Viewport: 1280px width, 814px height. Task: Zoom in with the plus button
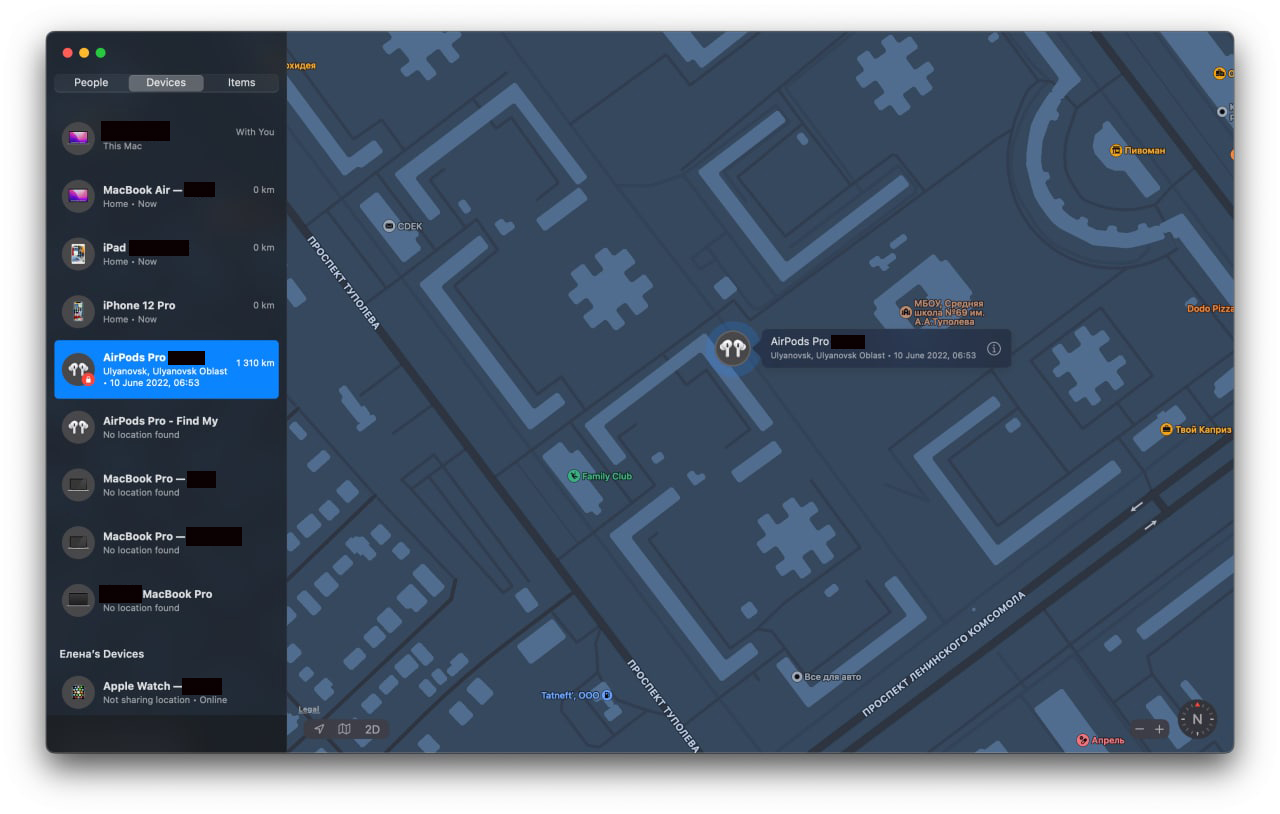[1159, 729]
